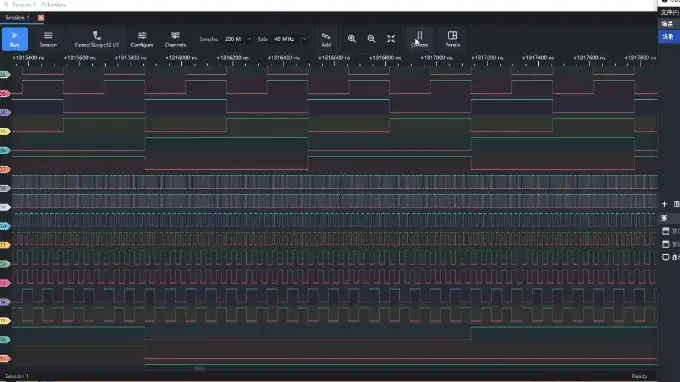The width and height of the screenshot is (680, 382).
Task: Open the Panels layout menu
Action: (452, 39)
